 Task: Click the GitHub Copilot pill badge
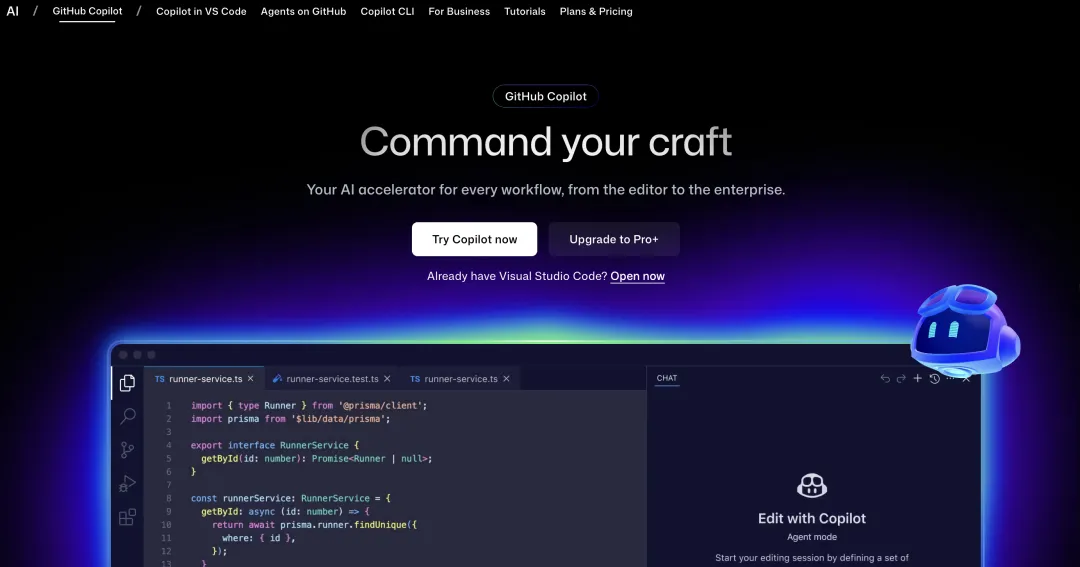coord(546,96)
